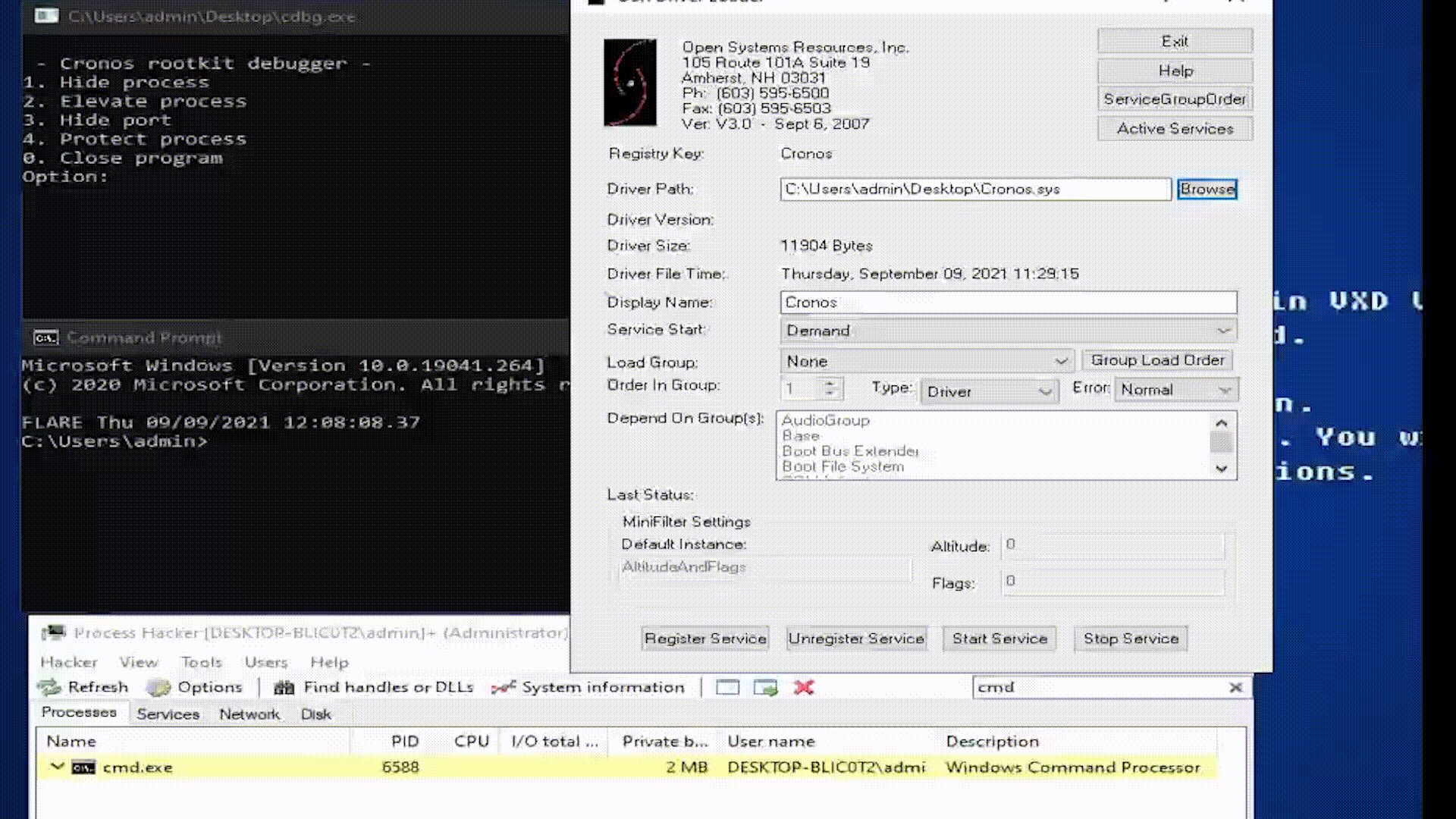The image size is (1456, 819).
Task: Click the Driver Path input field
Action: tap(975, 189)
